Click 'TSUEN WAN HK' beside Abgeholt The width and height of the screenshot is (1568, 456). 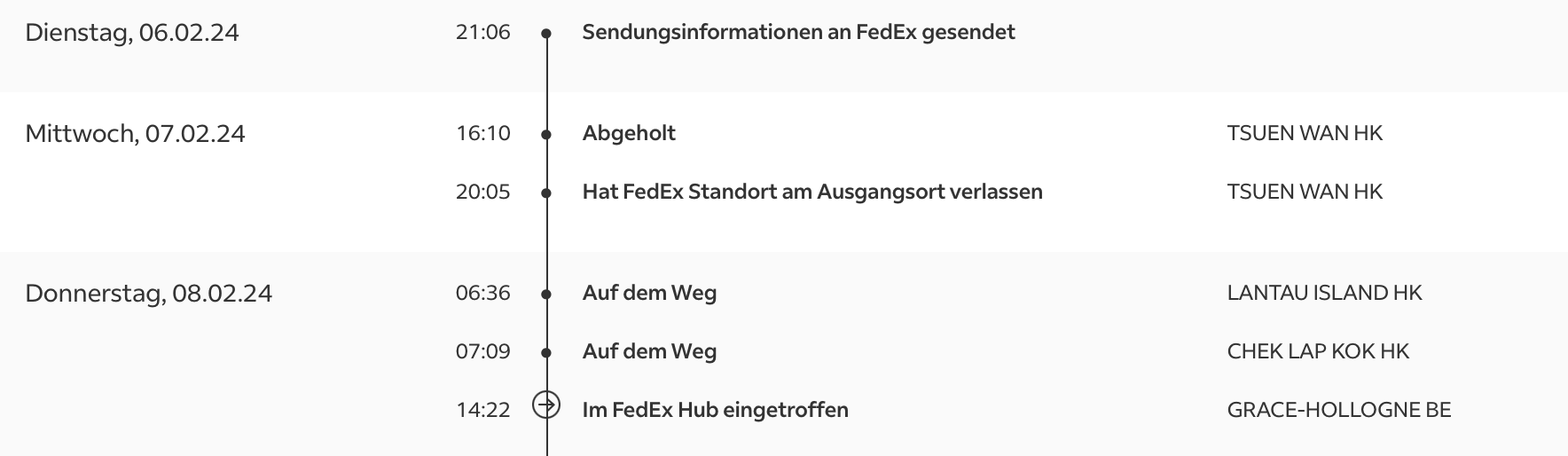(x=1305, y=133)
